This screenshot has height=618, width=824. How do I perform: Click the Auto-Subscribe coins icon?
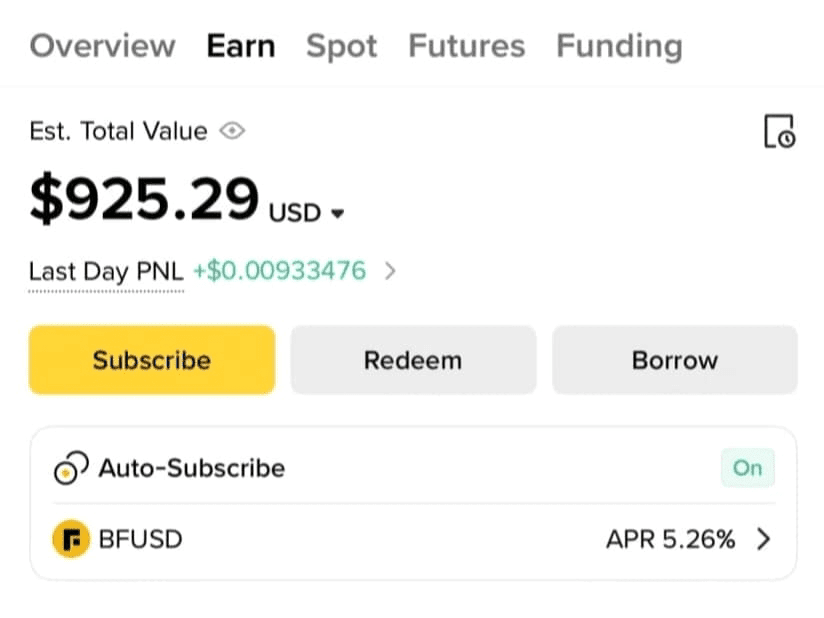71,468
